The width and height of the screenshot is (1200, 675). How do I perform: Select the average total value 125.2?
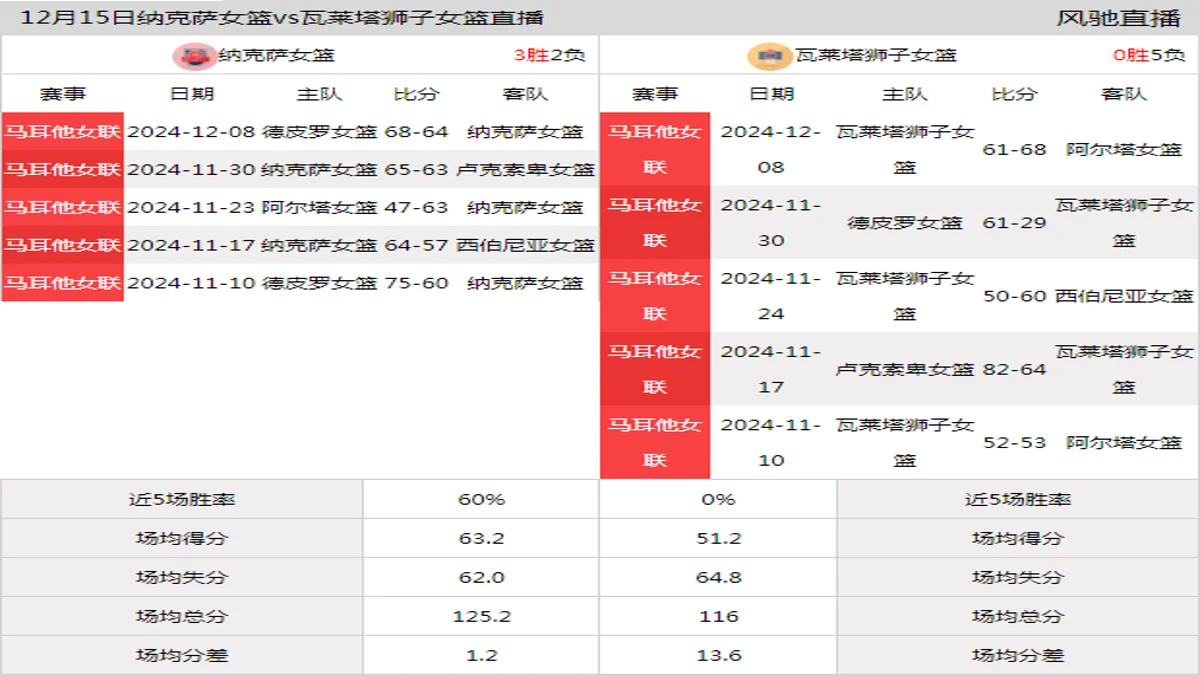coord(481,616)
